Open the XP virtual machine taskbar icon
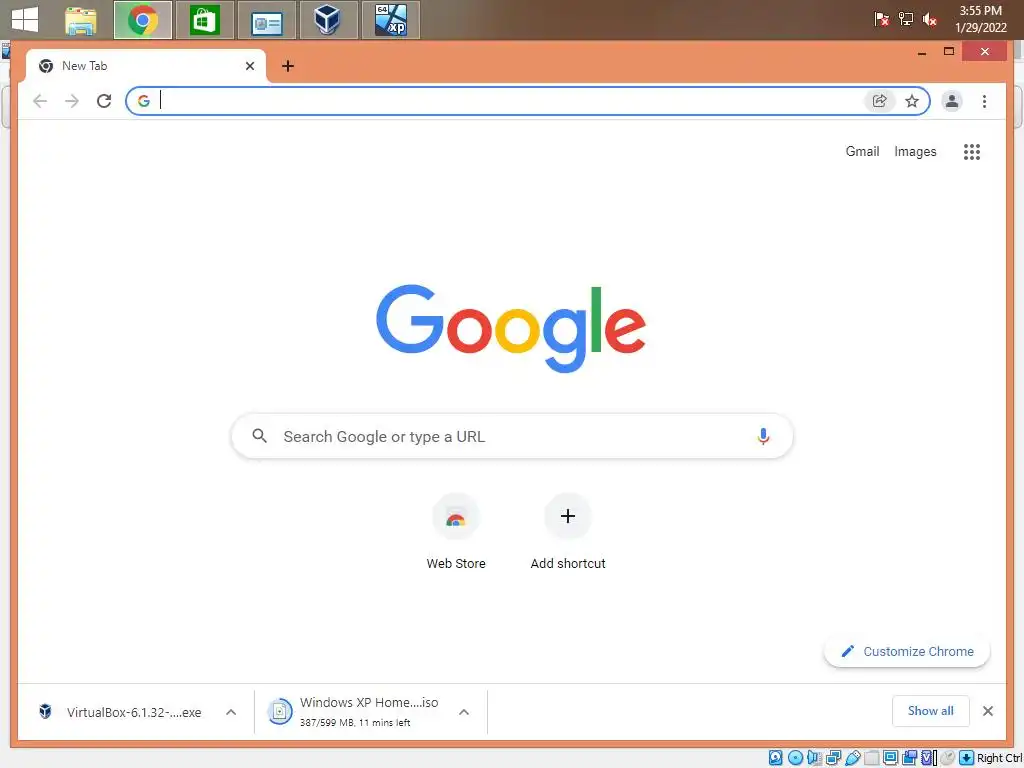 (x=391, y=20)
